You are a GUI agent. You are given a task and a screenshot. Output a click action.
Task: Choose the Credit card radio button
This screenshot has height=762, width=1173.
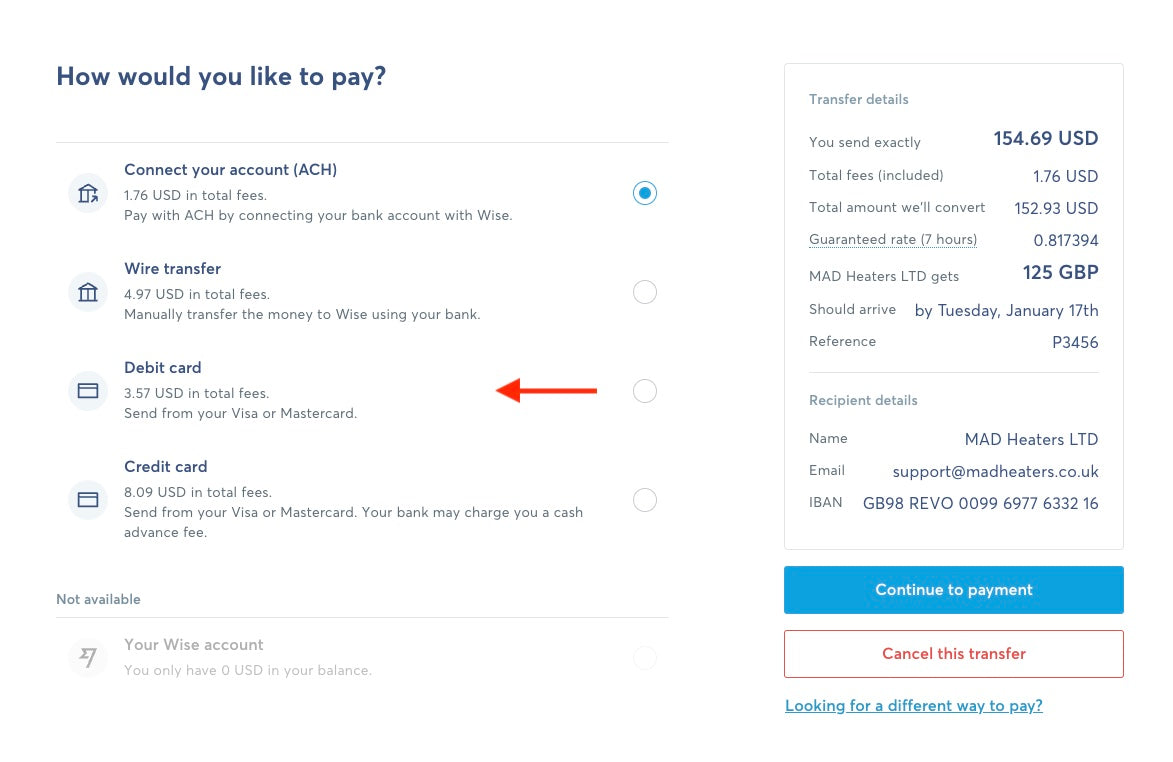645,499
